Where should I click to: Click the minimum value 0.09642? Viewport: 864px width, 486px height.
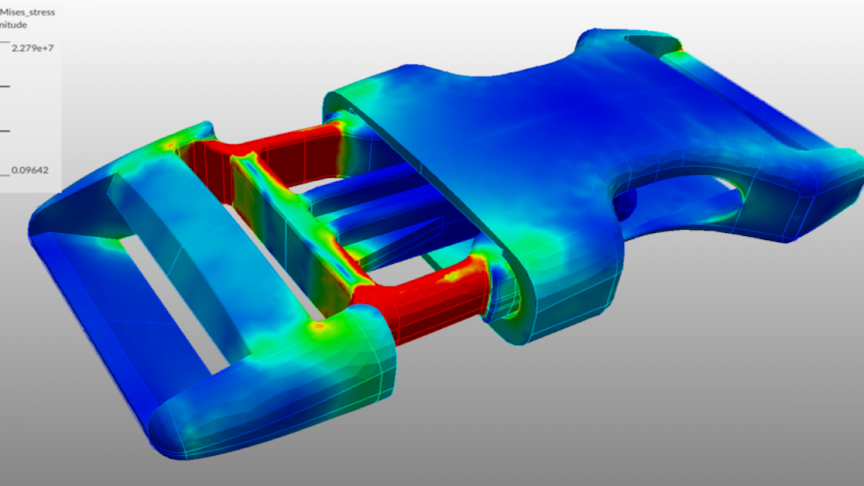[x=31, y=171]
